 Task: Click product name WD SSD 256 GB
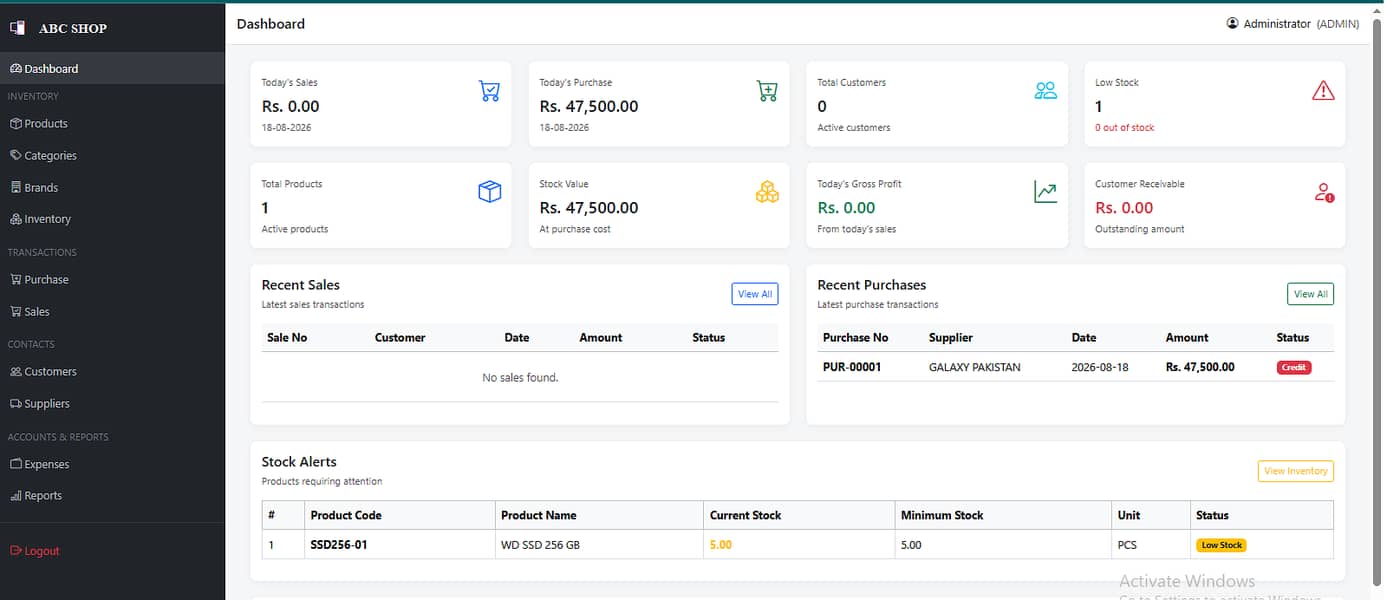(539, 545)
